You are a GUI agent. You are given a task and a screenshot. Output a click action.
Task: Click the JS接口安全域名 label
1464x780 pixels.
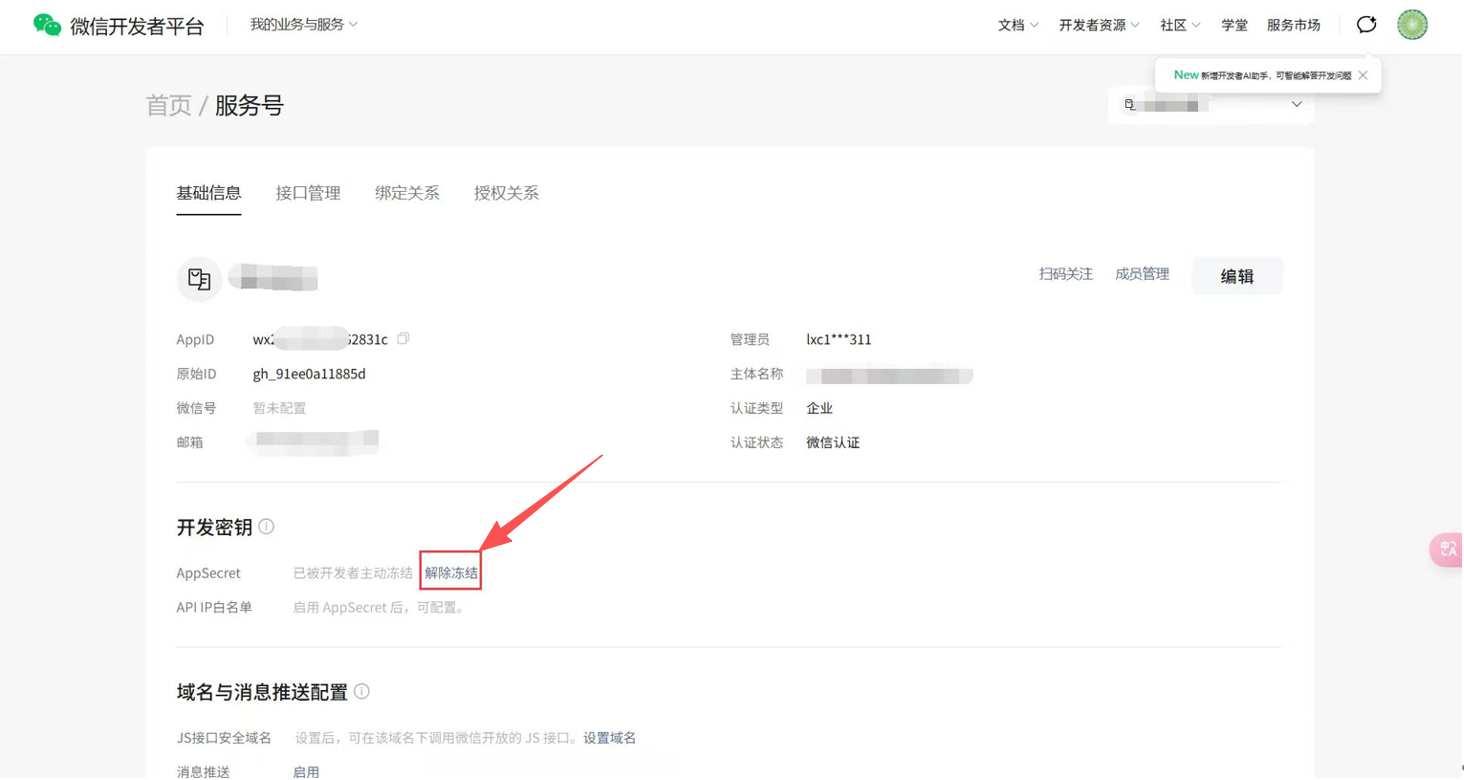[x=224, y=738]
